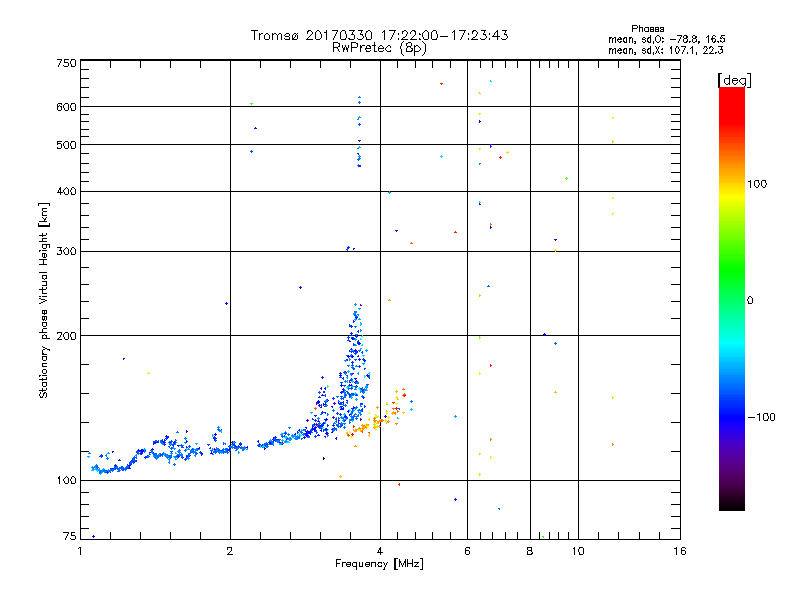
Task: Click the orange X-mode echo cluster right of the blue trace
Action: click(378, 416)
